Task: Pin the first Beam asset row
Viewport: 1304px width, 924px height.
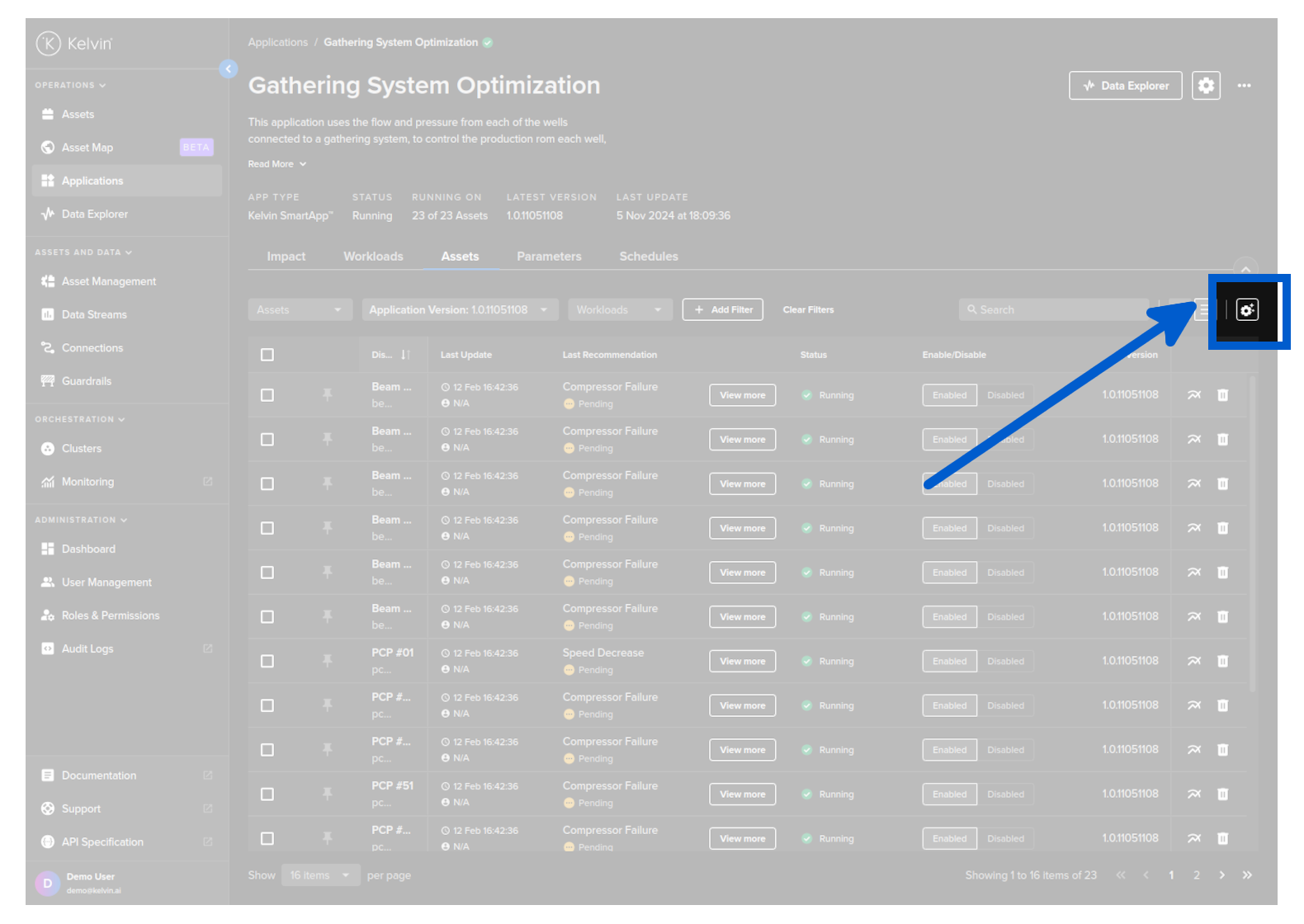Action: point(328,395)
